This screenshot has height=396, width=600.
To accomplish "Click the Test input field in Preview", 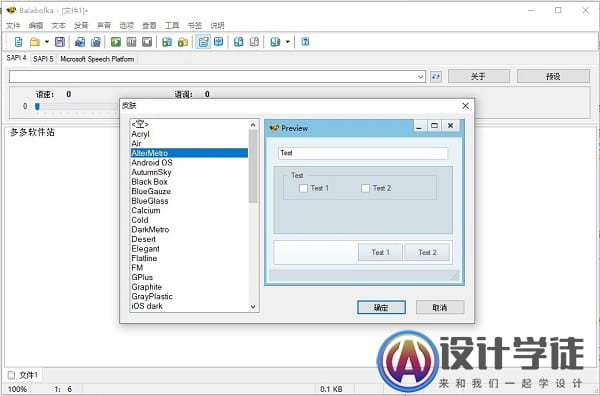I will [x=363, y=153].
